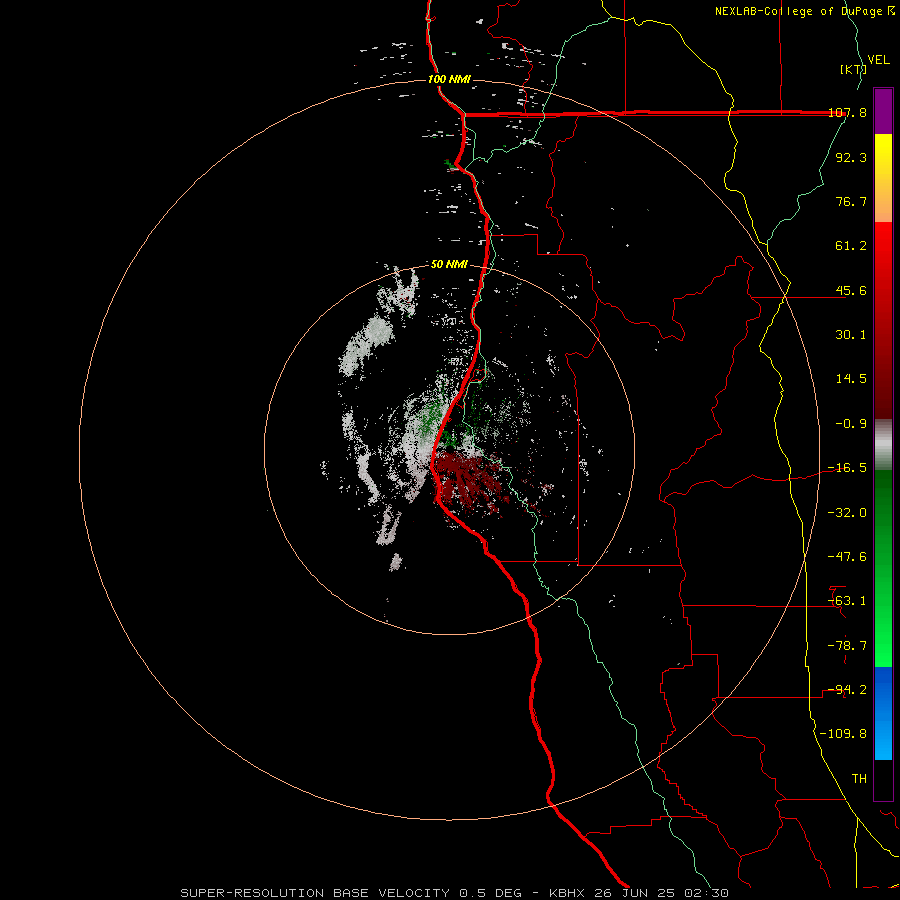Click the yellow-orange segment of the color bar

coord(883,178)
